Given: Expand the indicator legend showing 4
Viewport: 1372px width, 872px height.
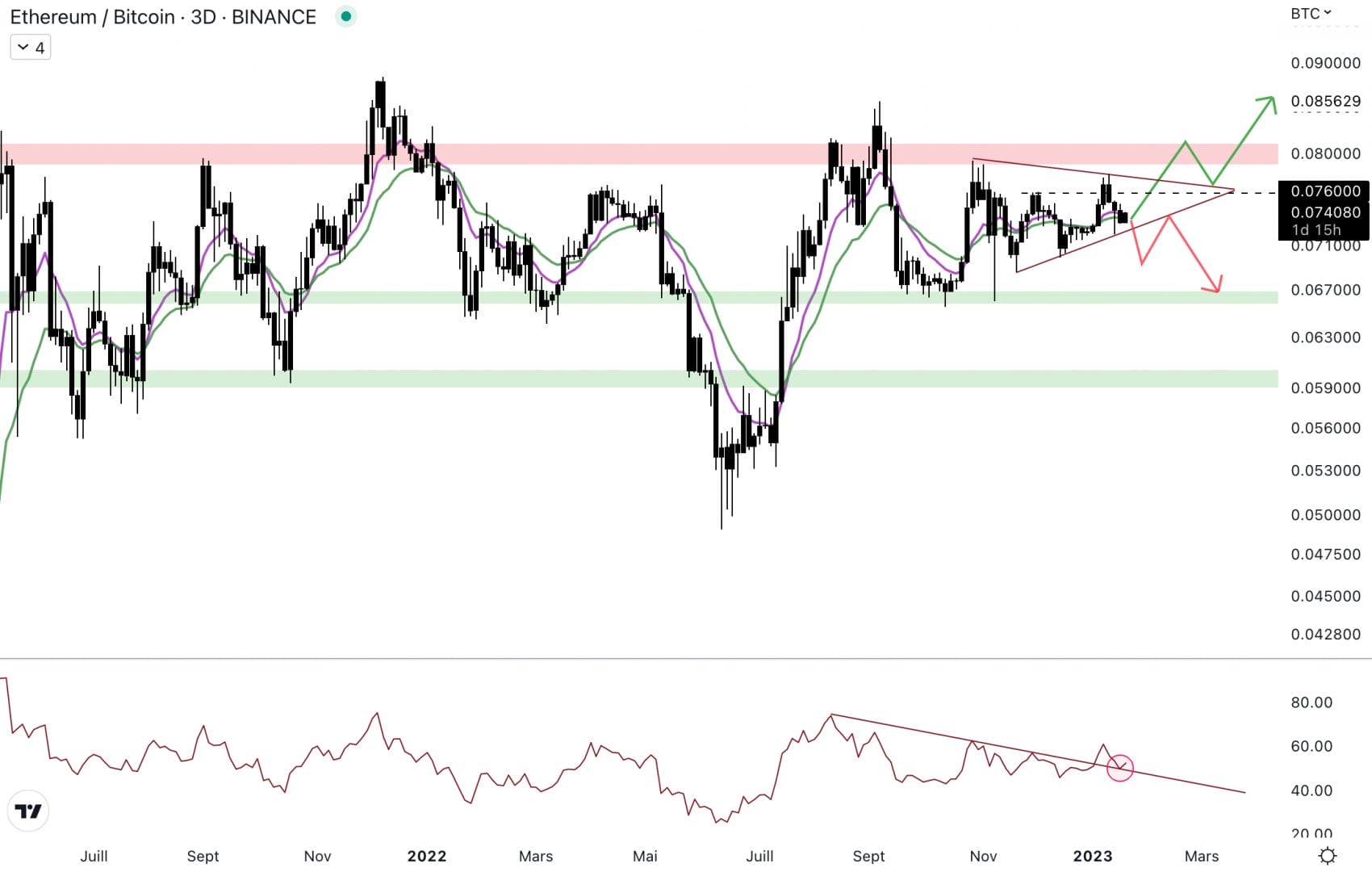Looking at the screenshot, I should pyautogui.click(x=31, y=48).
